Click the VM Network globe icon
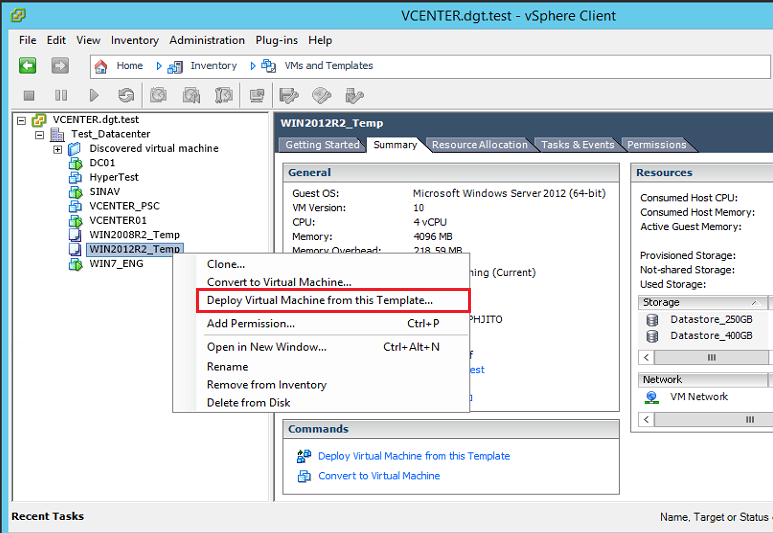The height and width of the screenshot is (533, 773). (652, 397)
